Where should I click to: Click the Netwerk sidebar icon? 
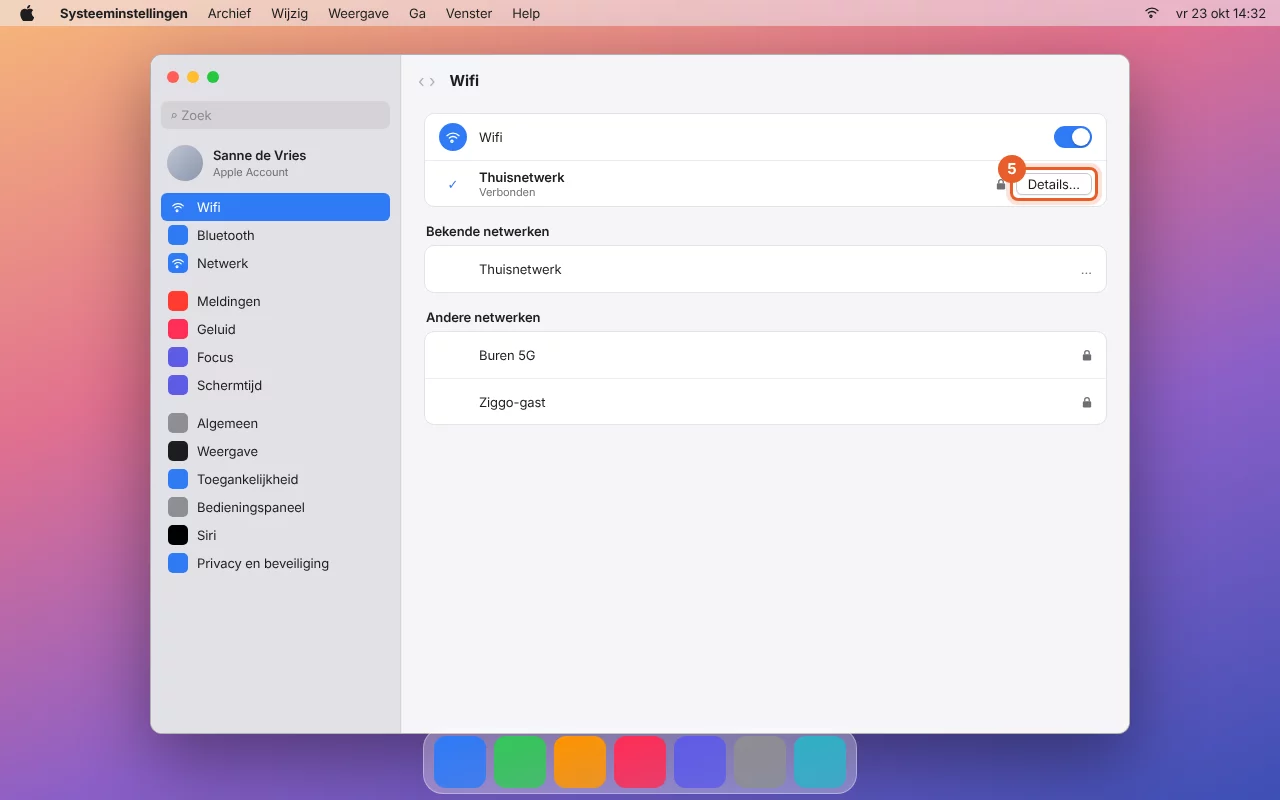[178, 263]
